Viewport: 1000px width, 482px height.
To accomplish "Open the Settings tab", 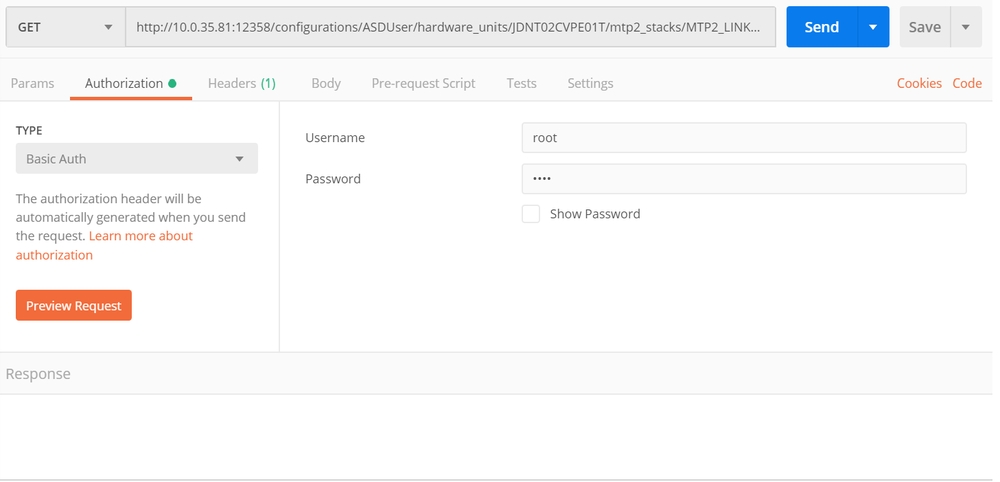I will pos(590,83).
